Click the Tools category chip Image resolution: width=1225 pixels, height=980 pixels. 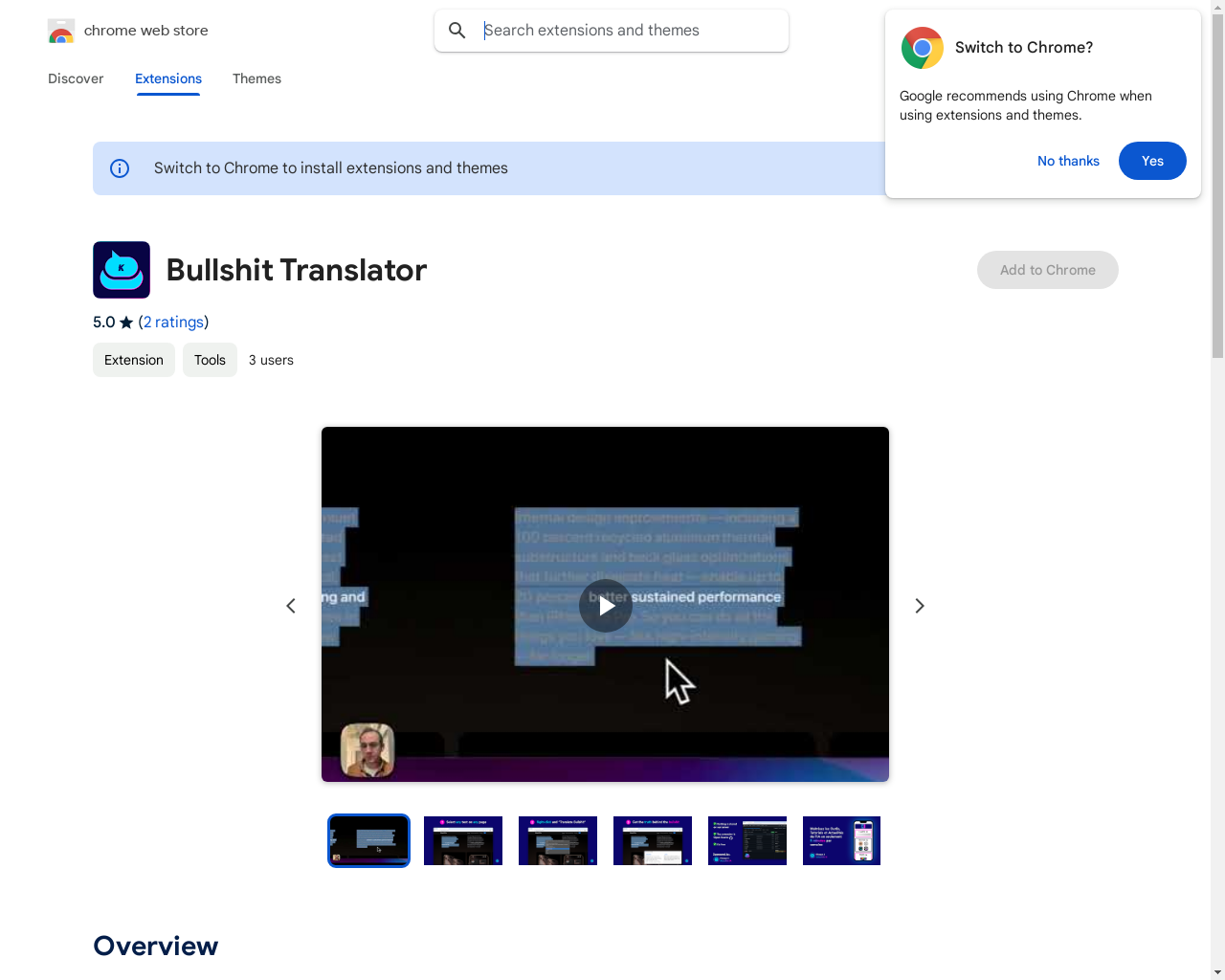210,360
